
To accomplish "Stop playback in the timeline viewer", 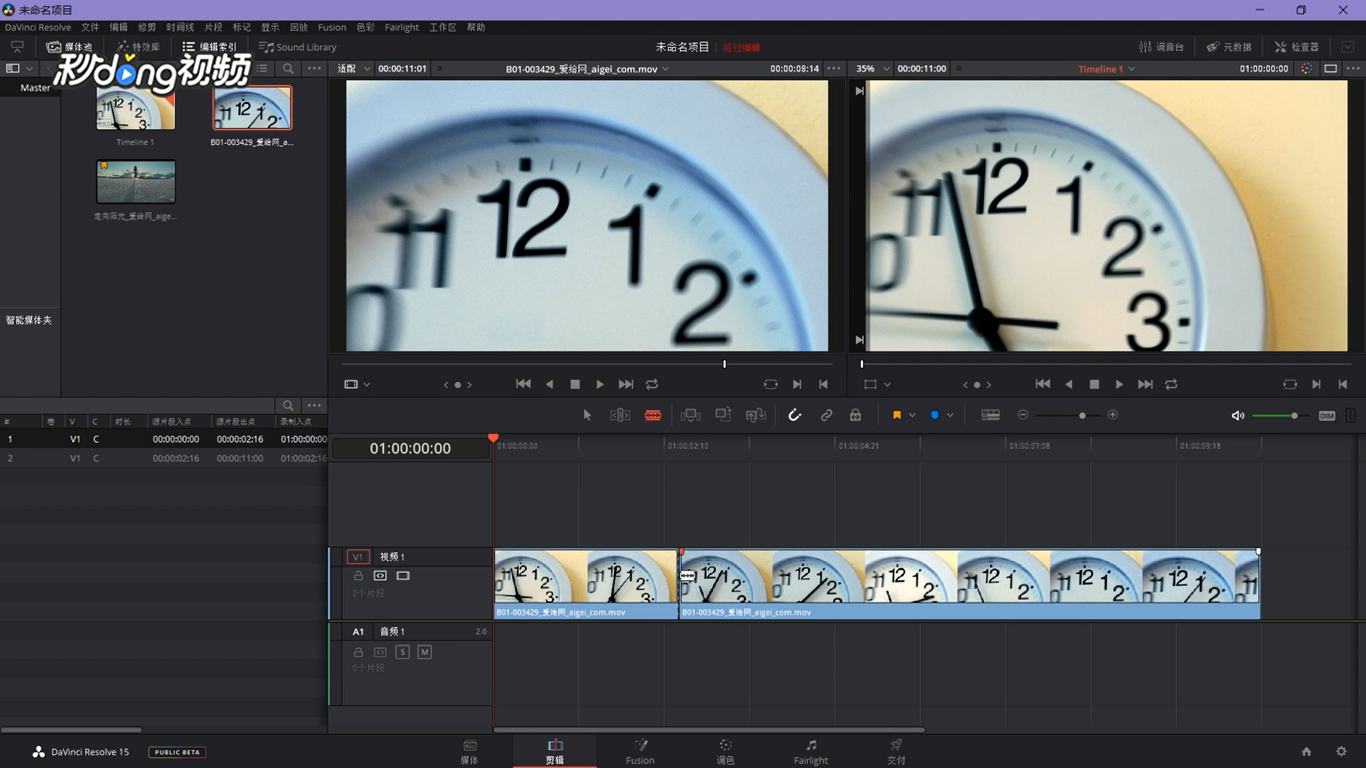I will tap(1094, 384).
